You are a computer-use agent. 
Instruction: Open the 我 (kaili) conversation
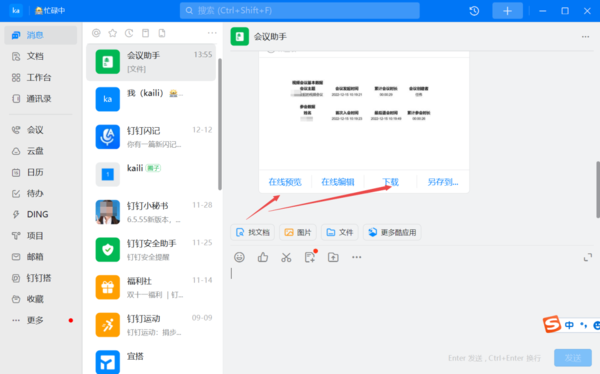[x=151, y=99]
